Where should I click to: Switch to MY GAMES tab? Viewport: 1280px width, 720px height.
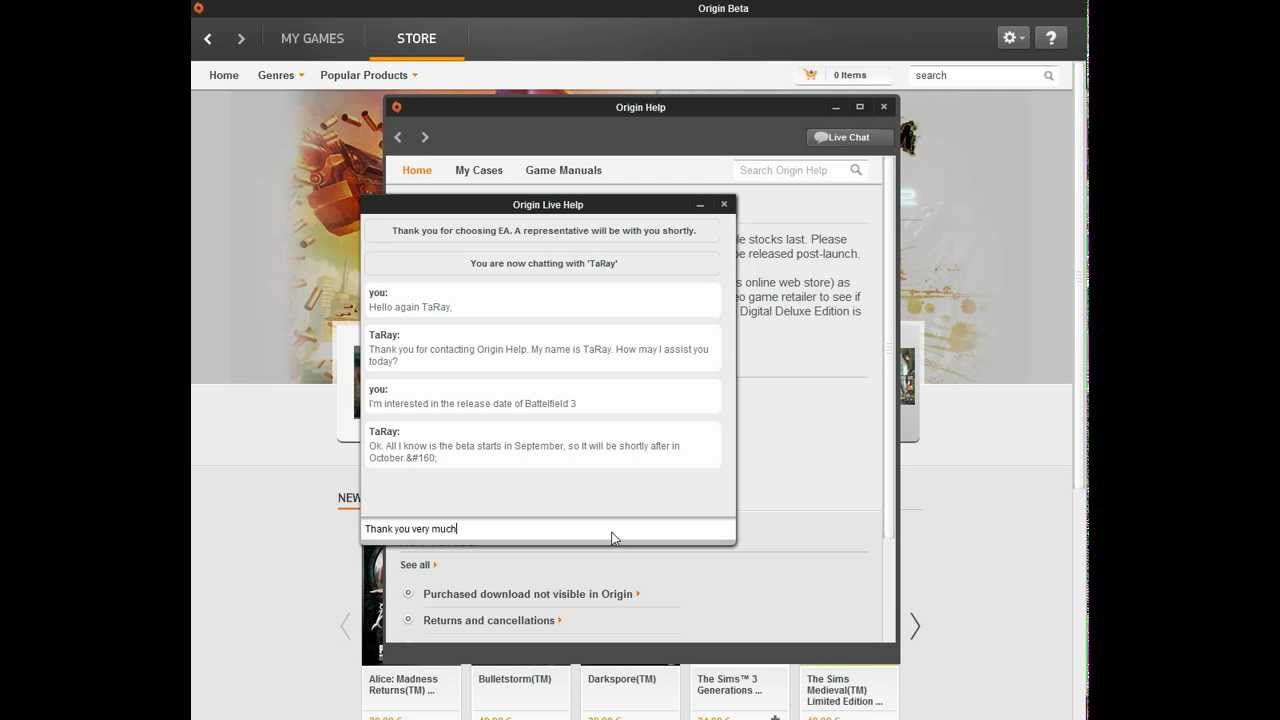pyautogui.click(x=312, y=39)
